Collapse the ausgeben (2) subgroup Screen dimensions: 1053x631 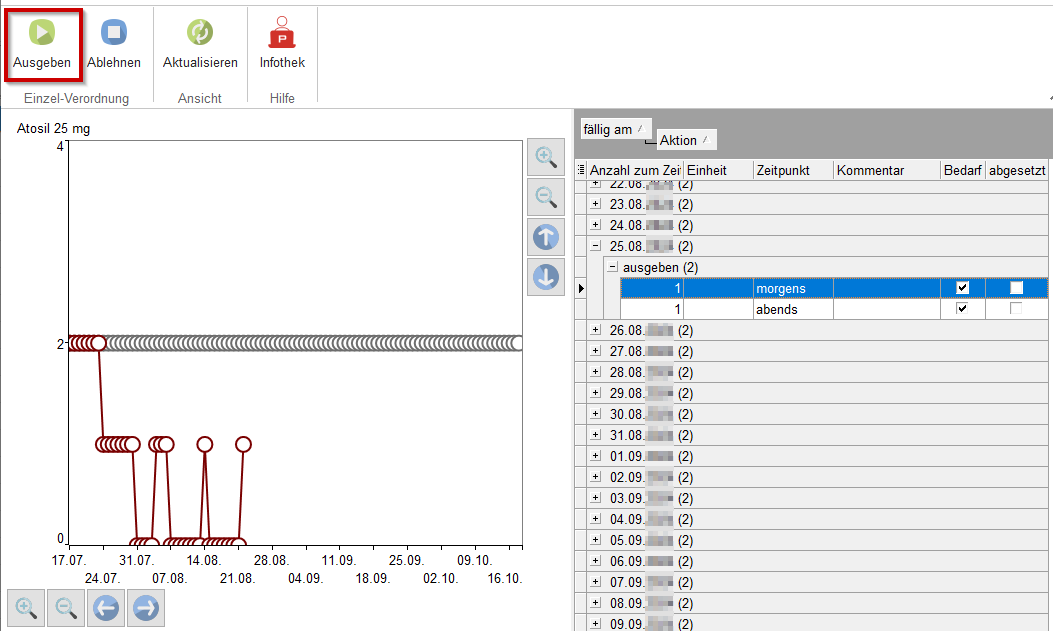[613, 267]
